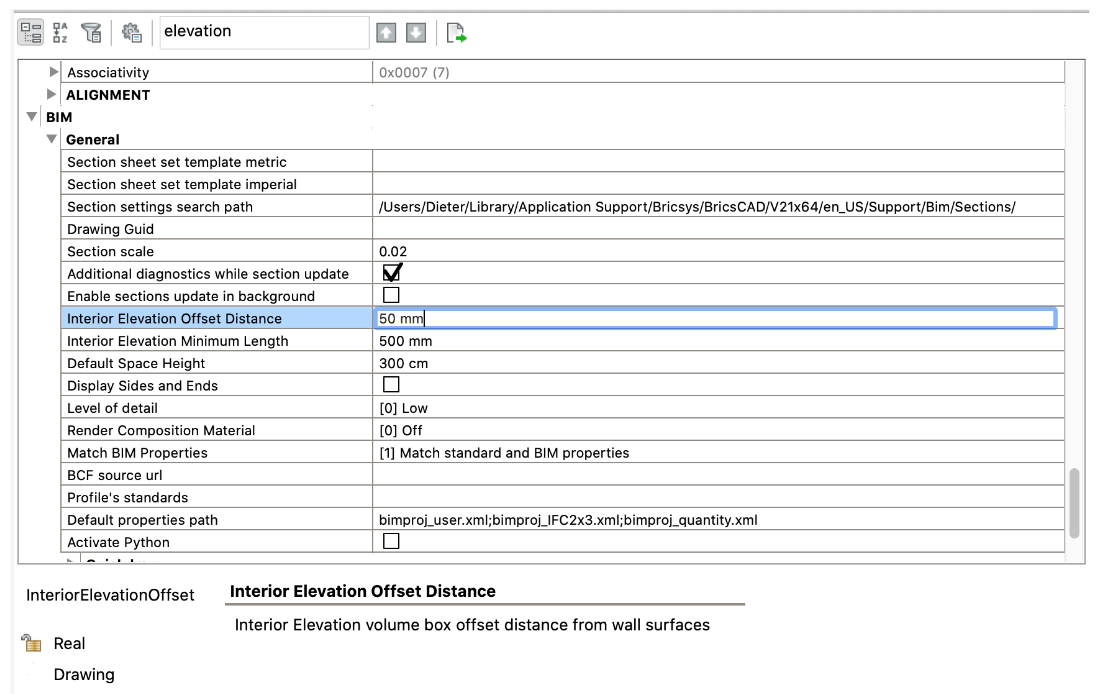Sort settings alphabetically icon
The height and width of the screenshot is (694, 1096).
(61, 32)
